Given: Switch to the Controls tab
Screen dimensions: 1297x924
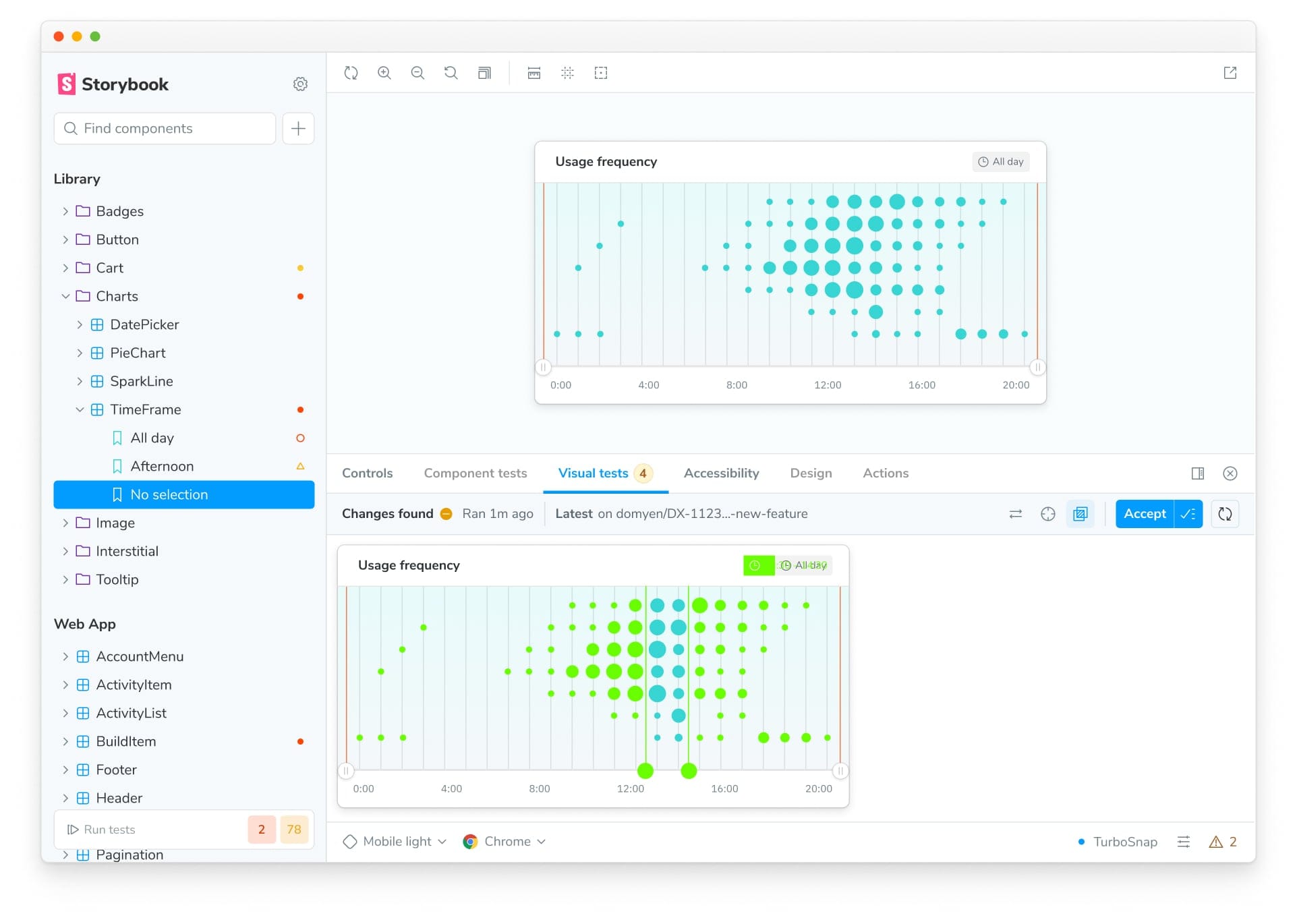Looking at the screenshot, I should 367,473.
